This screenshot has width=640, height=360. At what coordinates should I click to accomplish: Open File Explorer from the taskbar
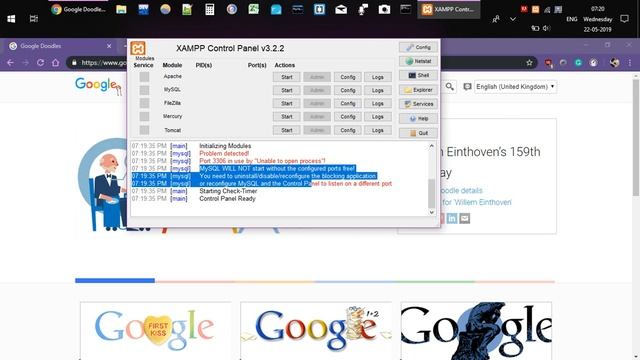[121, 9]
